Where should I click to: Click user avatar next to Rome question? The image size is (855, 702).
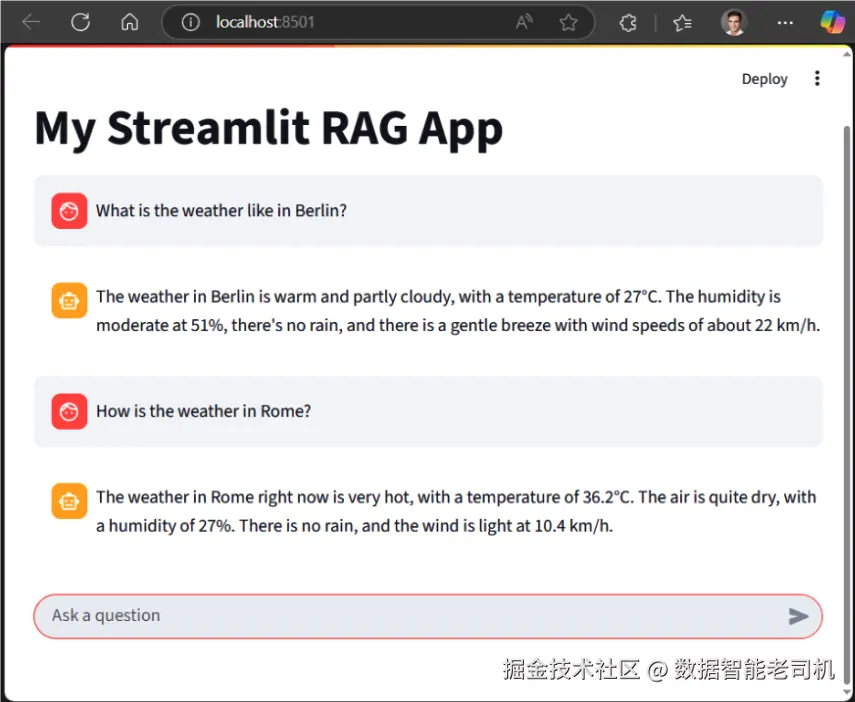point(69,411)
